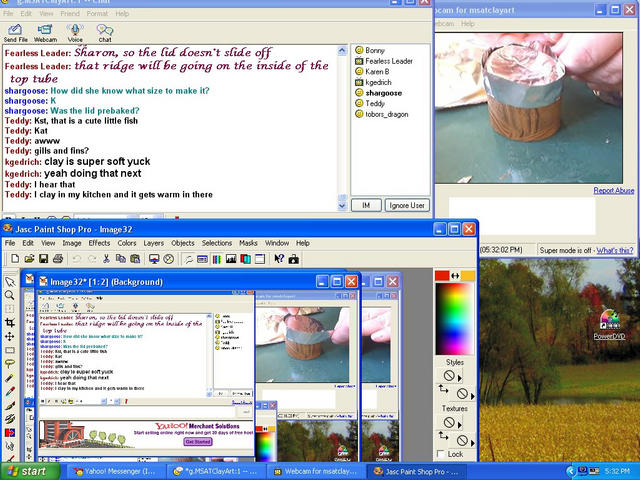Select user Bonny in chat list
The height and width of the screenshot is (480, 640).
[370, 51]
